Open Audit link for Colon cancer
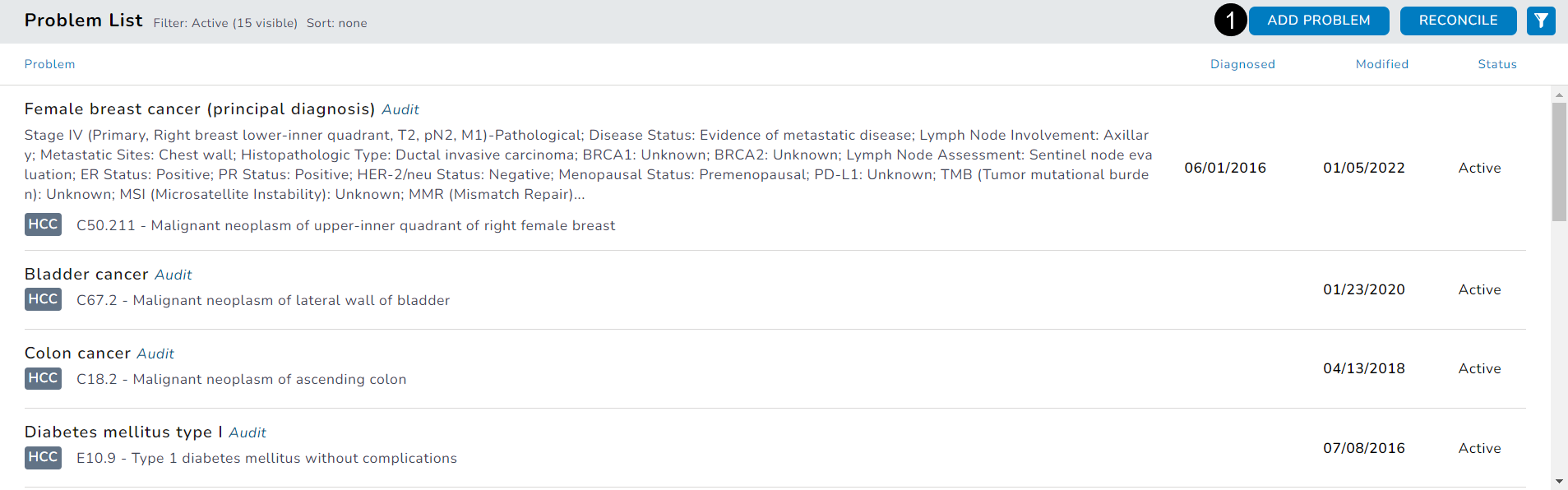Image resolution: width=1568 pixels, height=490 pixels. point(155,354)
